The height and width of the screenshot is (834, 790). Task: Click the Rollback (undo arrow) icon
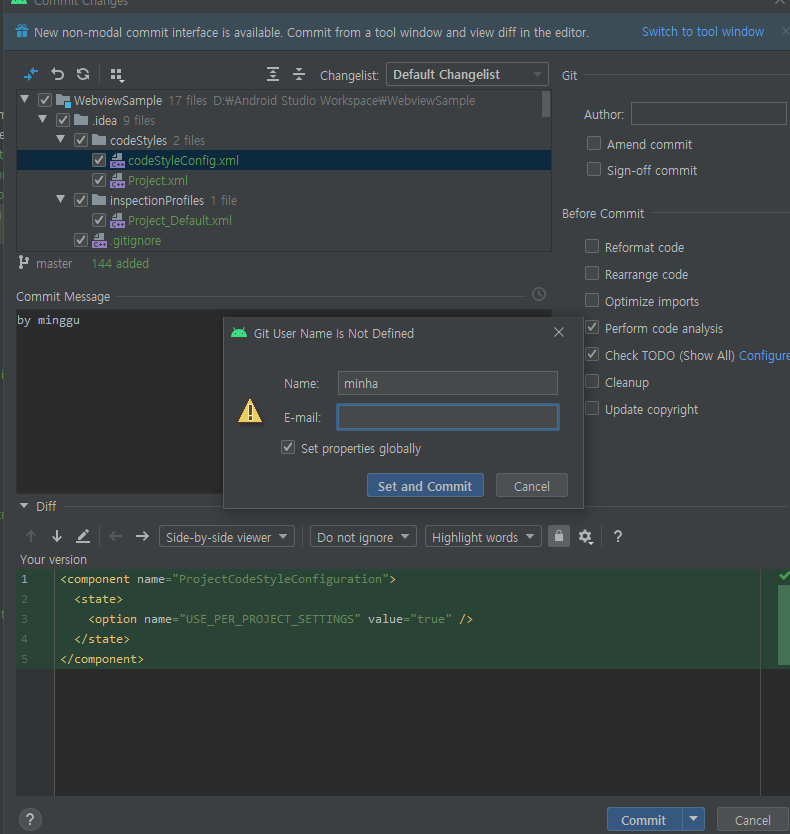click(x=57, y=74)
